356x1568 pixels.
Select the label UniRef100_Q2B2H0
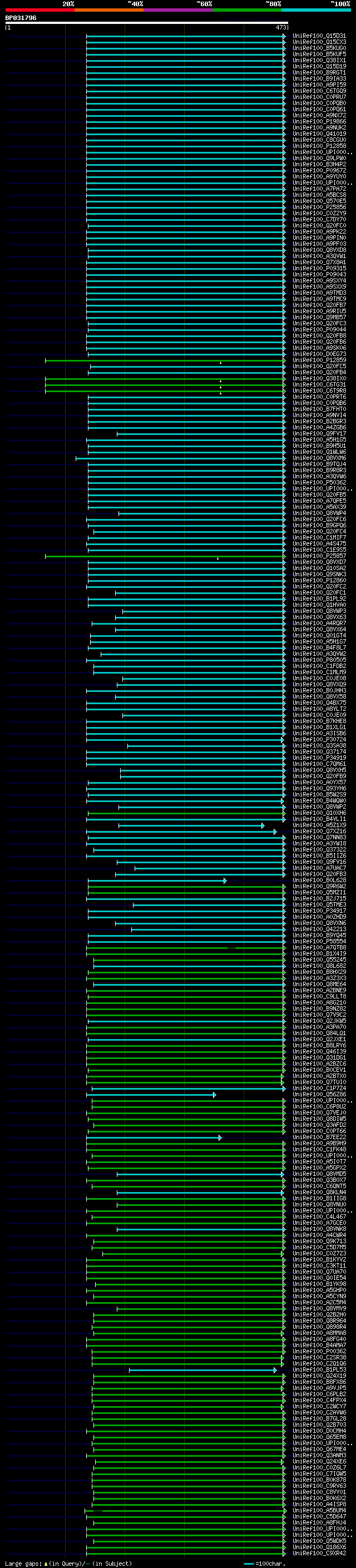(319, 1315)
